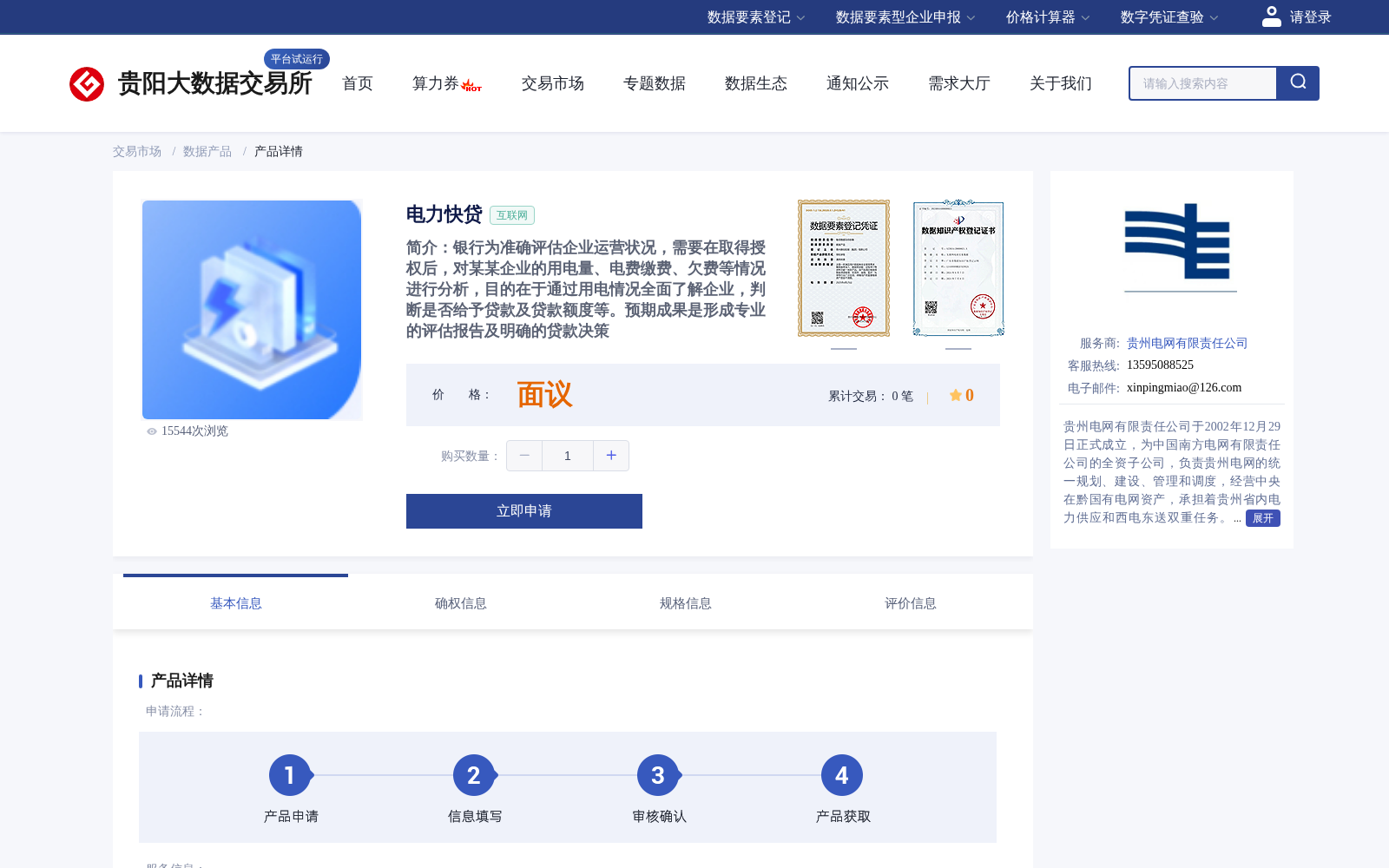Click the red Guiyang exchange logo icon

click(x=87, y=84)
